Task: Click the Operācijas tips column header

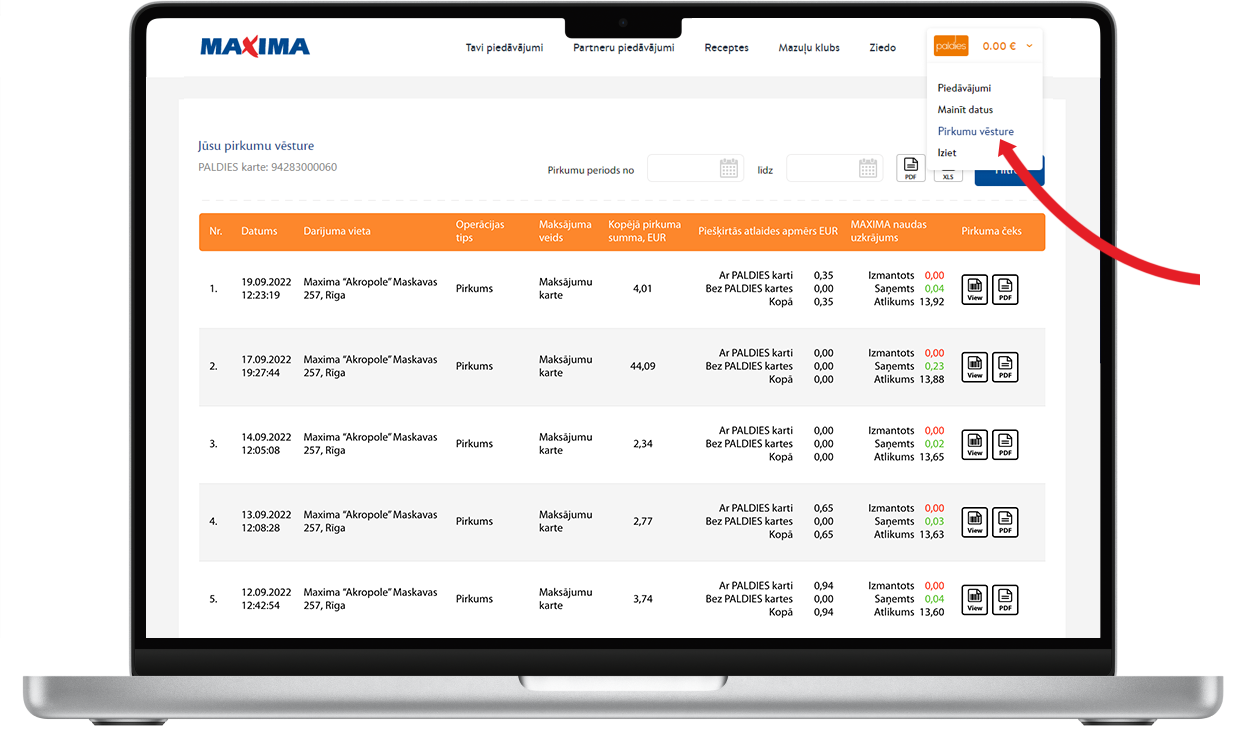Action: [x=480, y=231]
